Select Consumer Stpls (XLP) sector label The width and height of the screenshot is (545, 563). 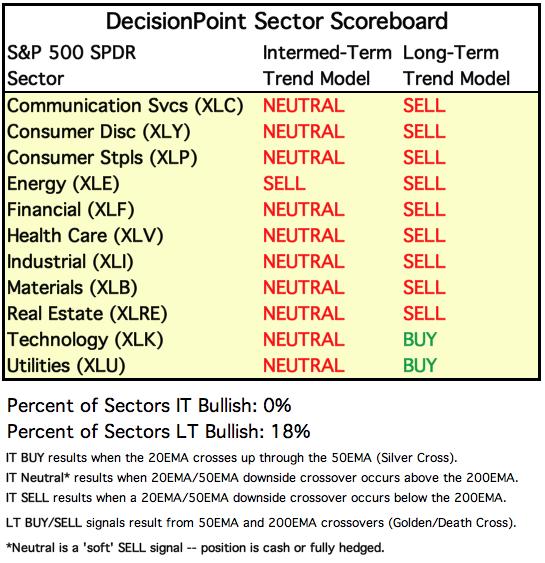(102, 158)
